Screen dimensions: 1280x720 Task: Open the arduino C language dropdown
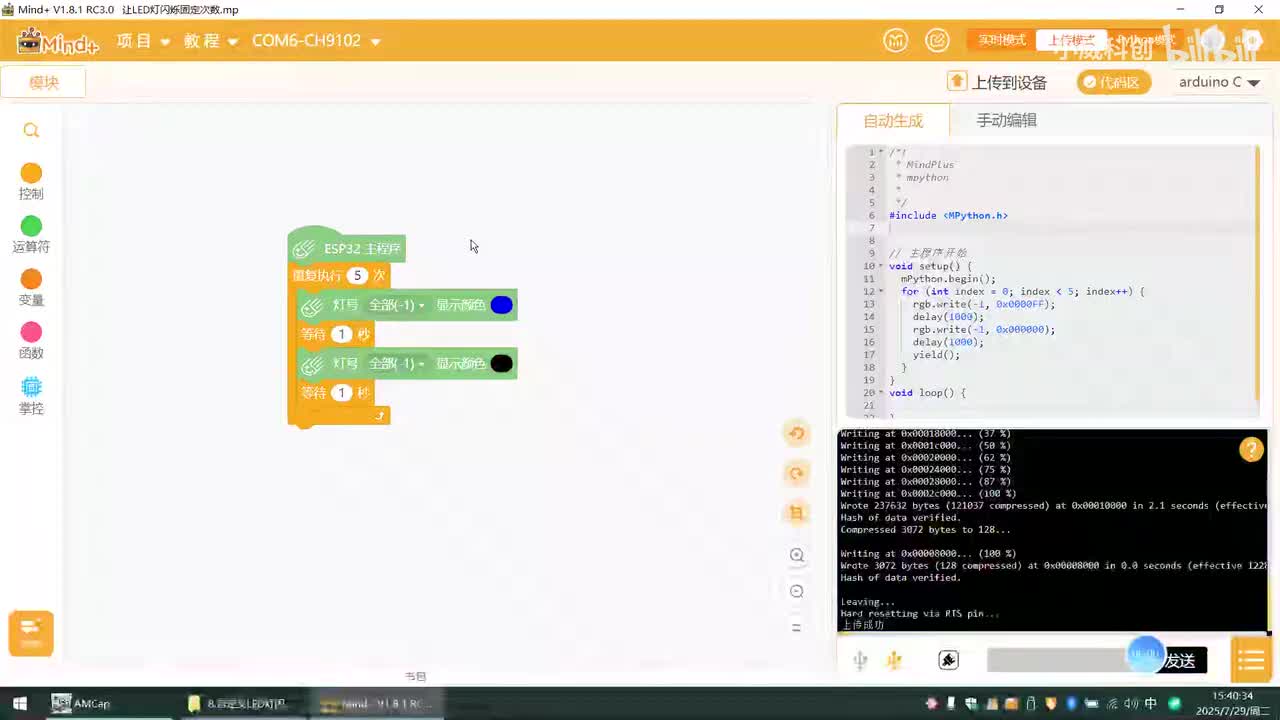pos(1219,82)
